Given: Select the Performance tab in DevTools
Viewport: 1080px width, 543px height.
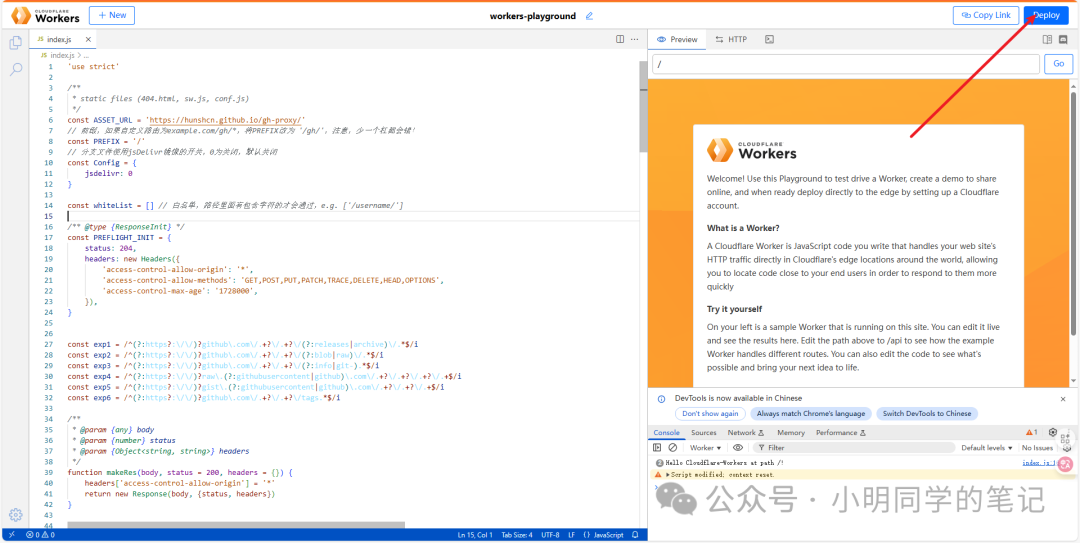Looking at the screenshot, I should coord(840,432).
